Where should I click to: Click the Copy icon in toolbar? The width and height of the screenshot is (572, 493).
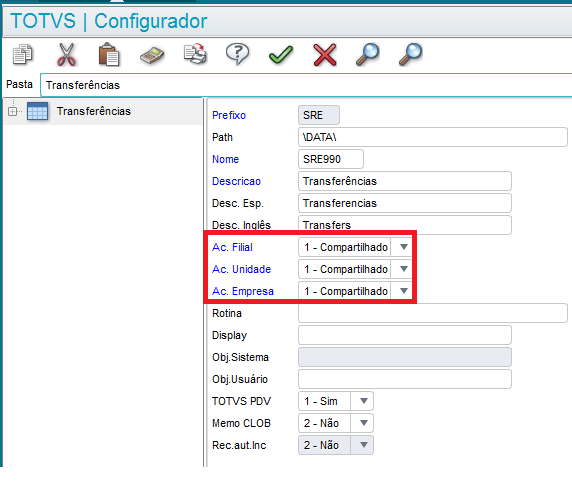(23, 55)
